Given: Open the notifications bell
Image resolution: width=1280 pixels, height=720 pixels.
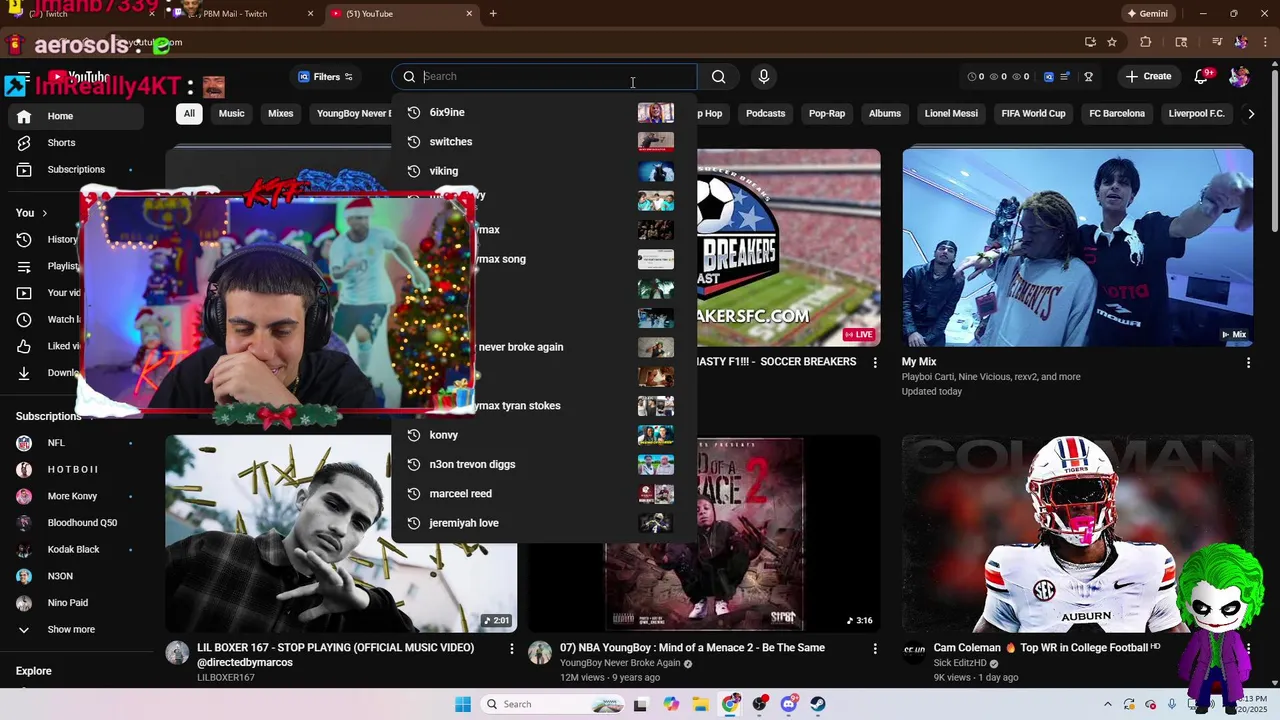Looking at the screenshot, I should pos(1202,77).
